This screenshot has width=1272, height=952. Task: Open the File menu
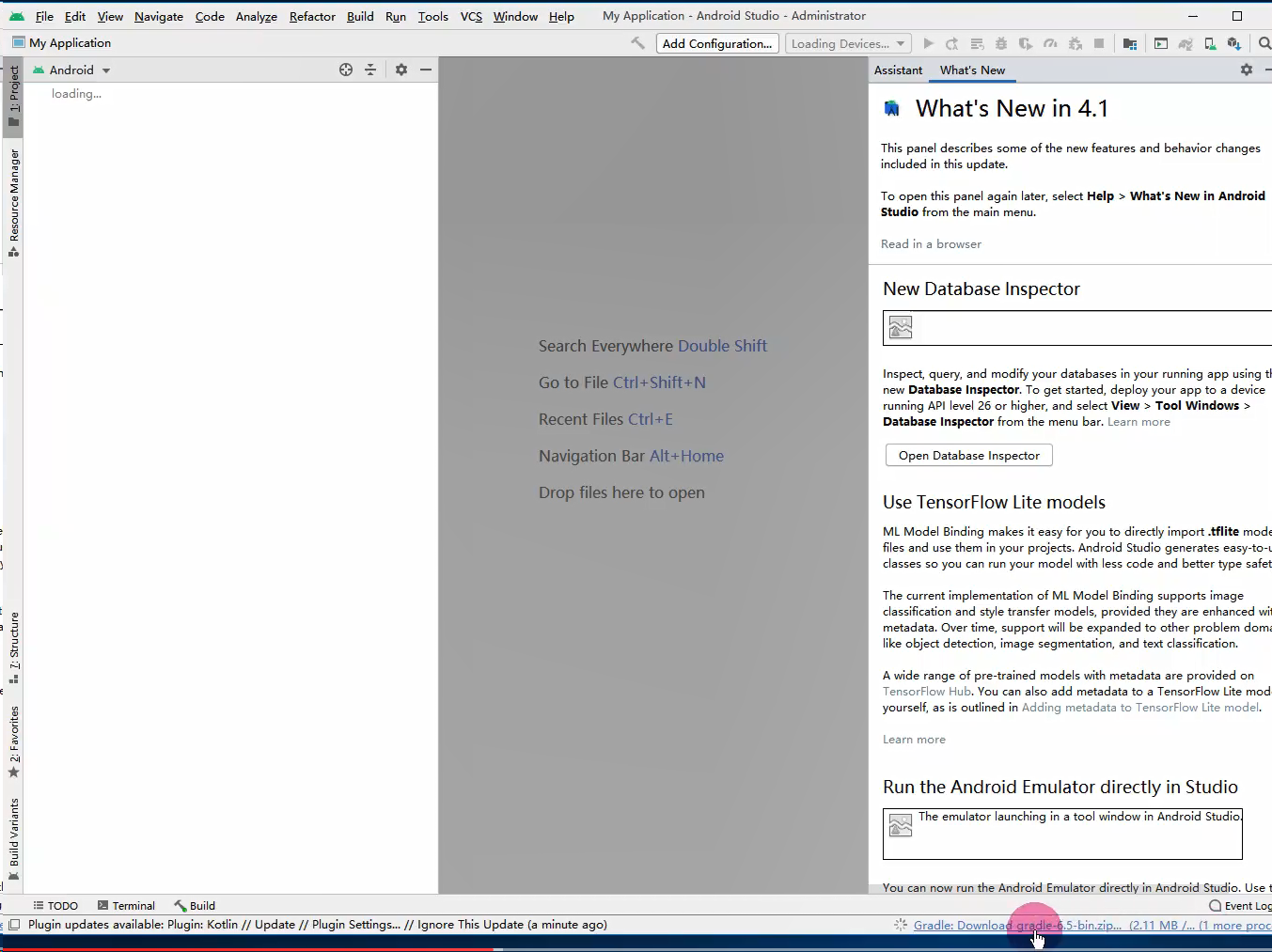coord(44,16)
